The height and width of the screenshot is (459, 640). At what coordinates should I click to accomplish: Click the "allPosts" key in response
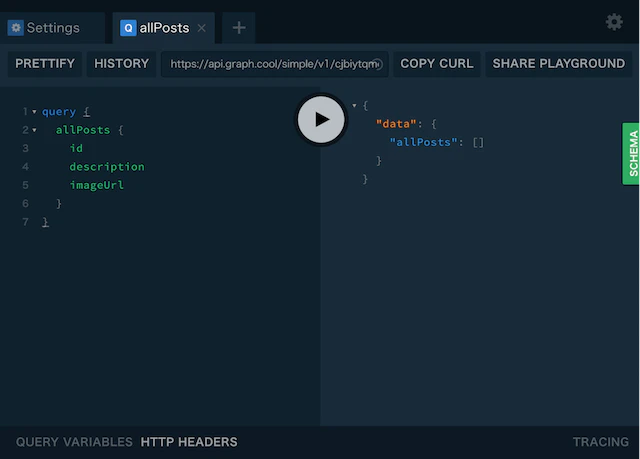[423, 142]
